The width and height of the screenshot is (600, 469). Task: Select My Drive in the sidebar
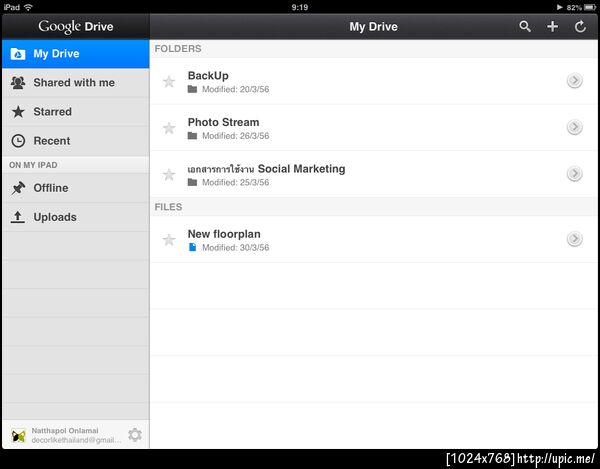(76, 54)
